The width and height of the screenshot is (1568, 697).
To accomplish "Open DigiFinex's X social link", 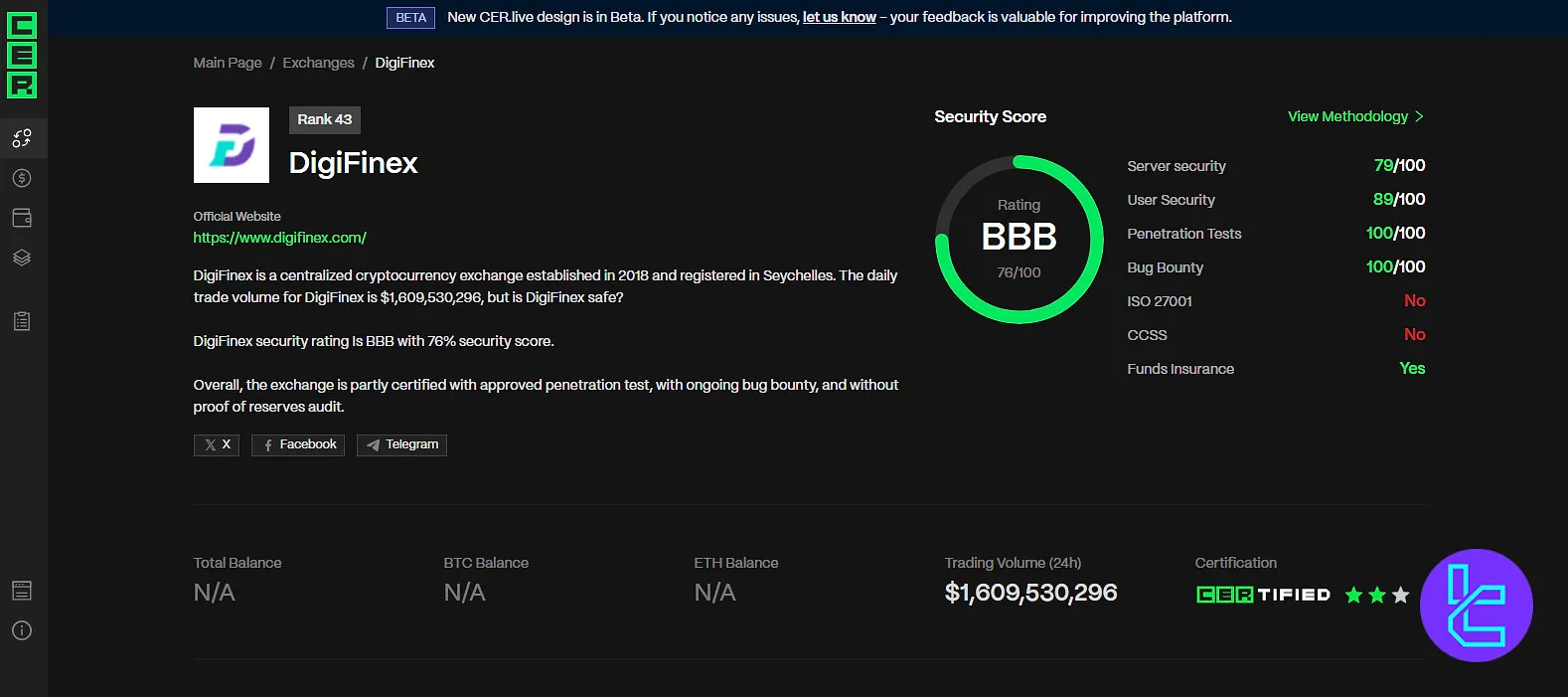I will pyautogui.click(x=217, y=444).
